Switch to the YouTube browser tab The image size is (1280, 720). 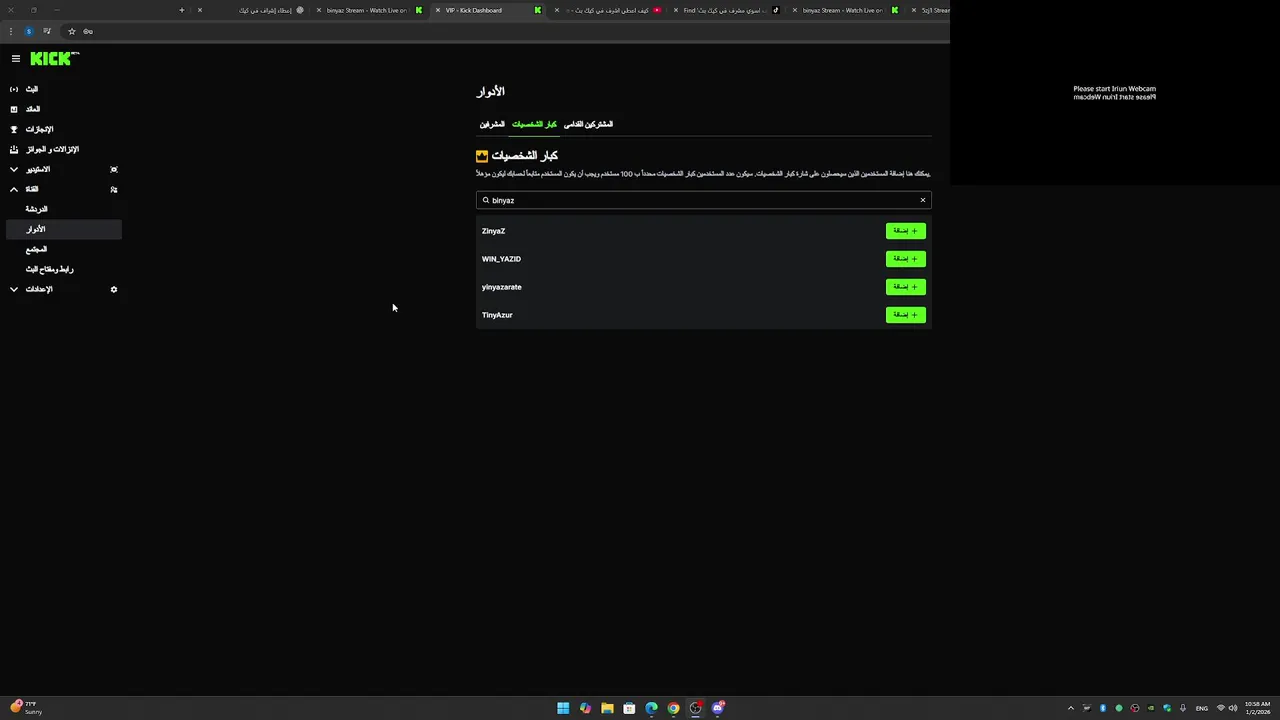(610, 10)
